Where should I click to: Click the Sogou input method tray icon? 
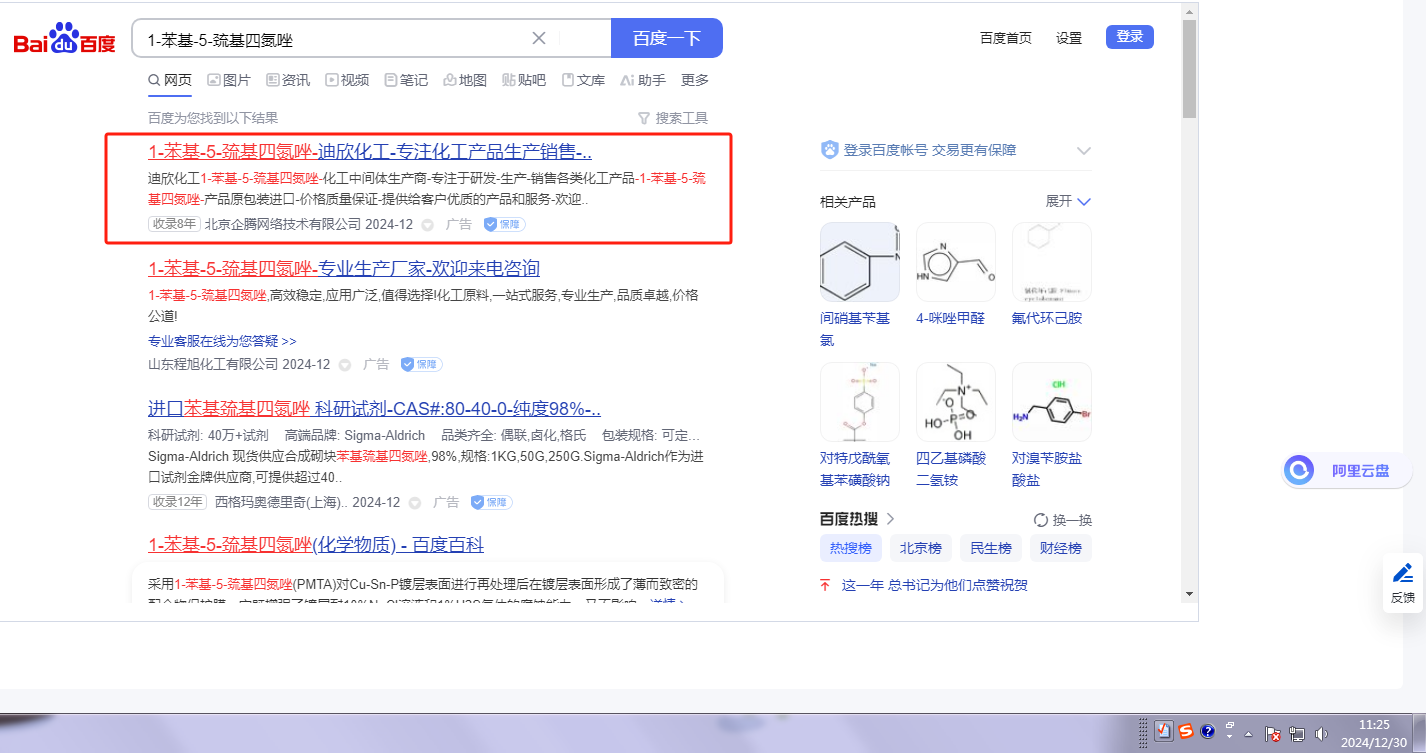tap(1185, 731)
